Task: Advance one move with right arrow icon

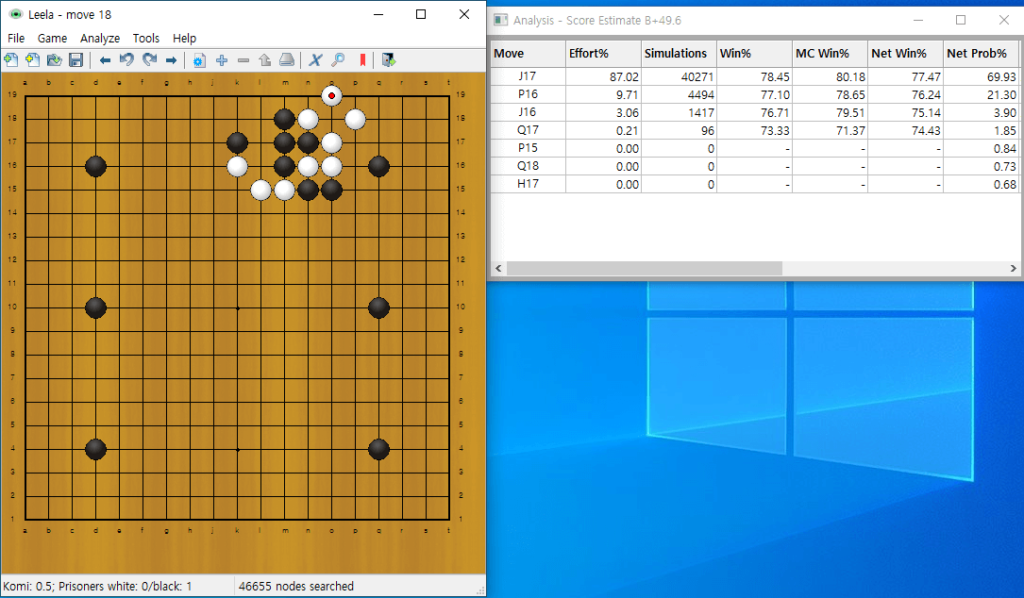Action: 171,60
